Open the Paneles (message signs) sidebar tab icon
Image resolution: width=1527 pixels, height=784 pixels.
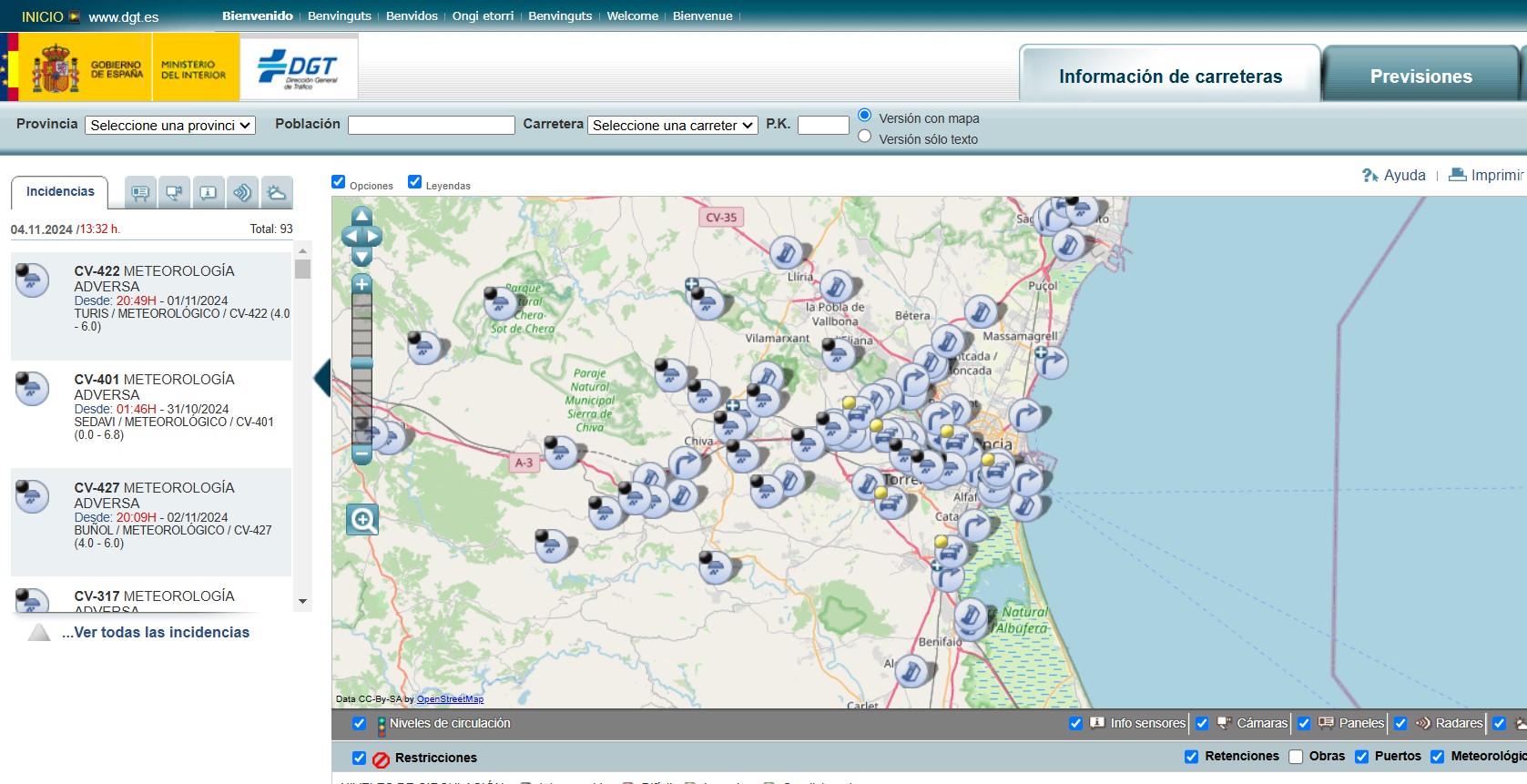[140, 193]
